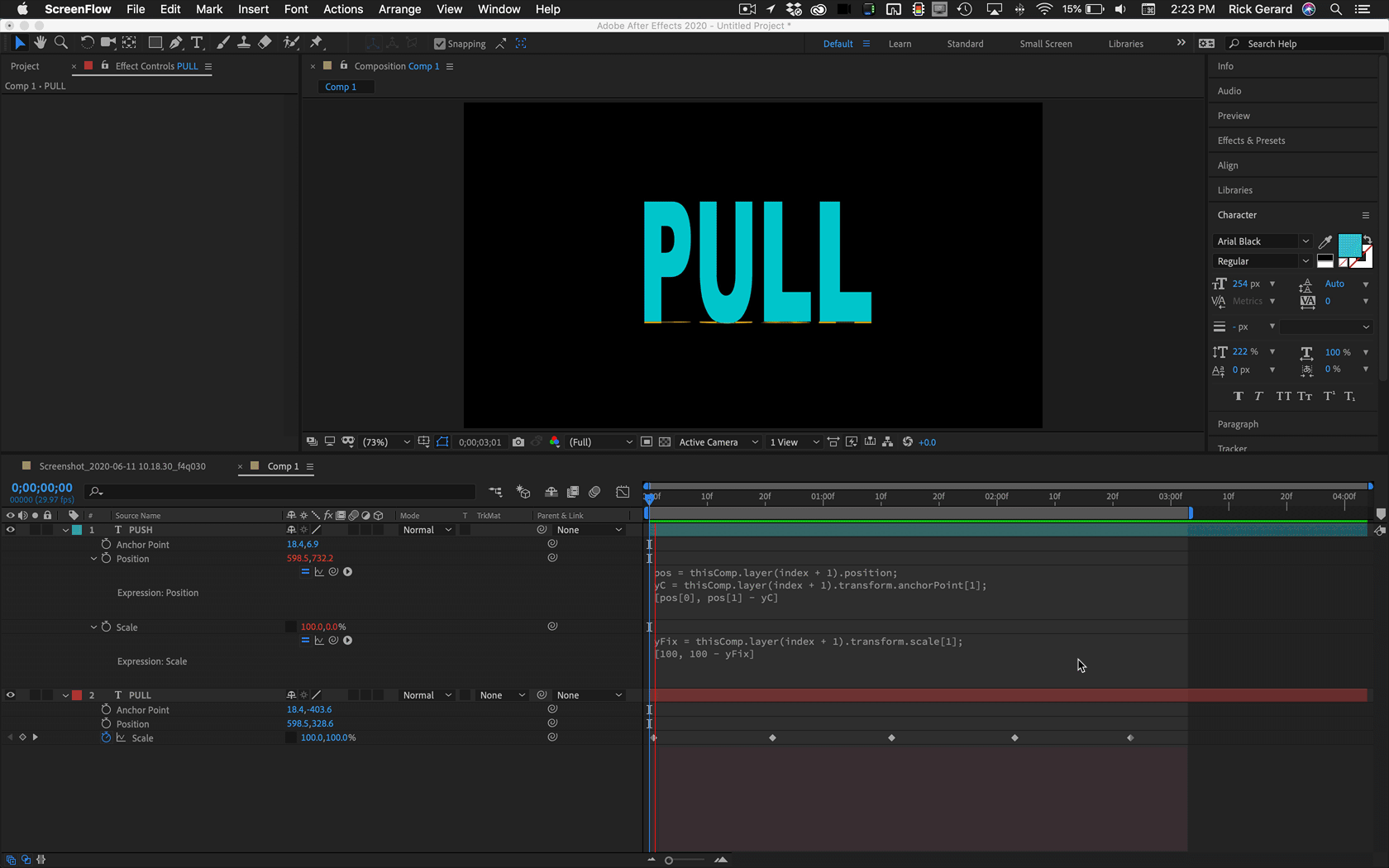The width and height of the screenshot is (1389, 868).
Task: Click in the timeline layer search field
Action: point(281,492)
